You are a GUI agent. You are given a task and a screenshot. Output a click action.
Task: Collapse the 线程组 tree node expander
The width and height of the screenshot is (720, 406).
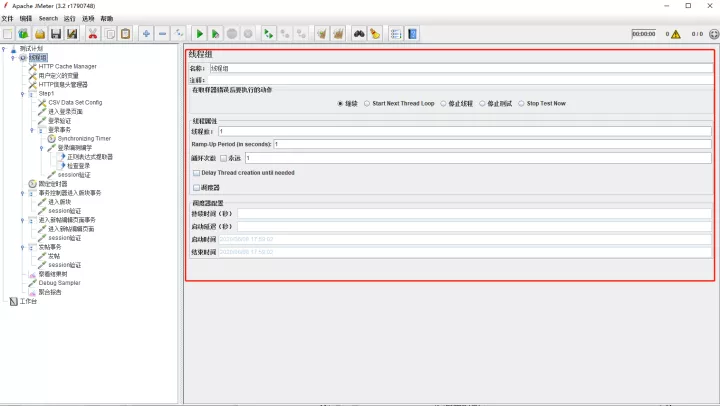pos(13,58)
